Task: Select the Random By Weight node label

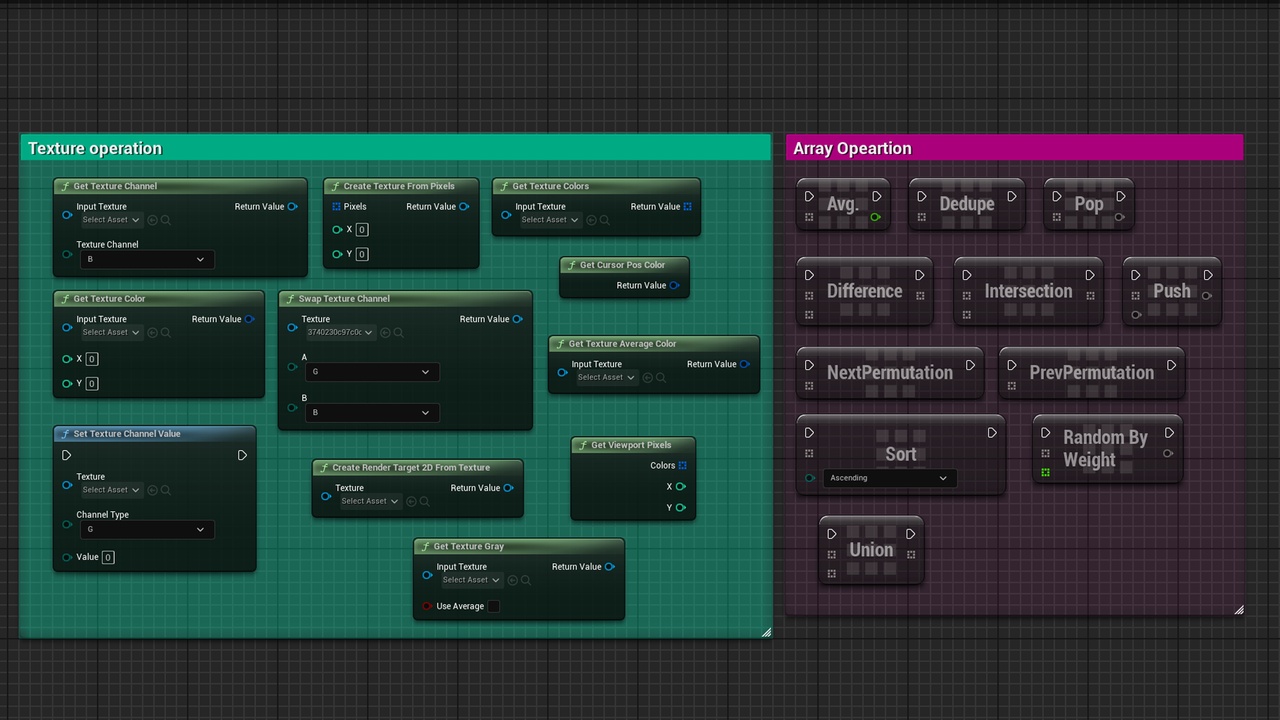Action: click(1105, 449)
